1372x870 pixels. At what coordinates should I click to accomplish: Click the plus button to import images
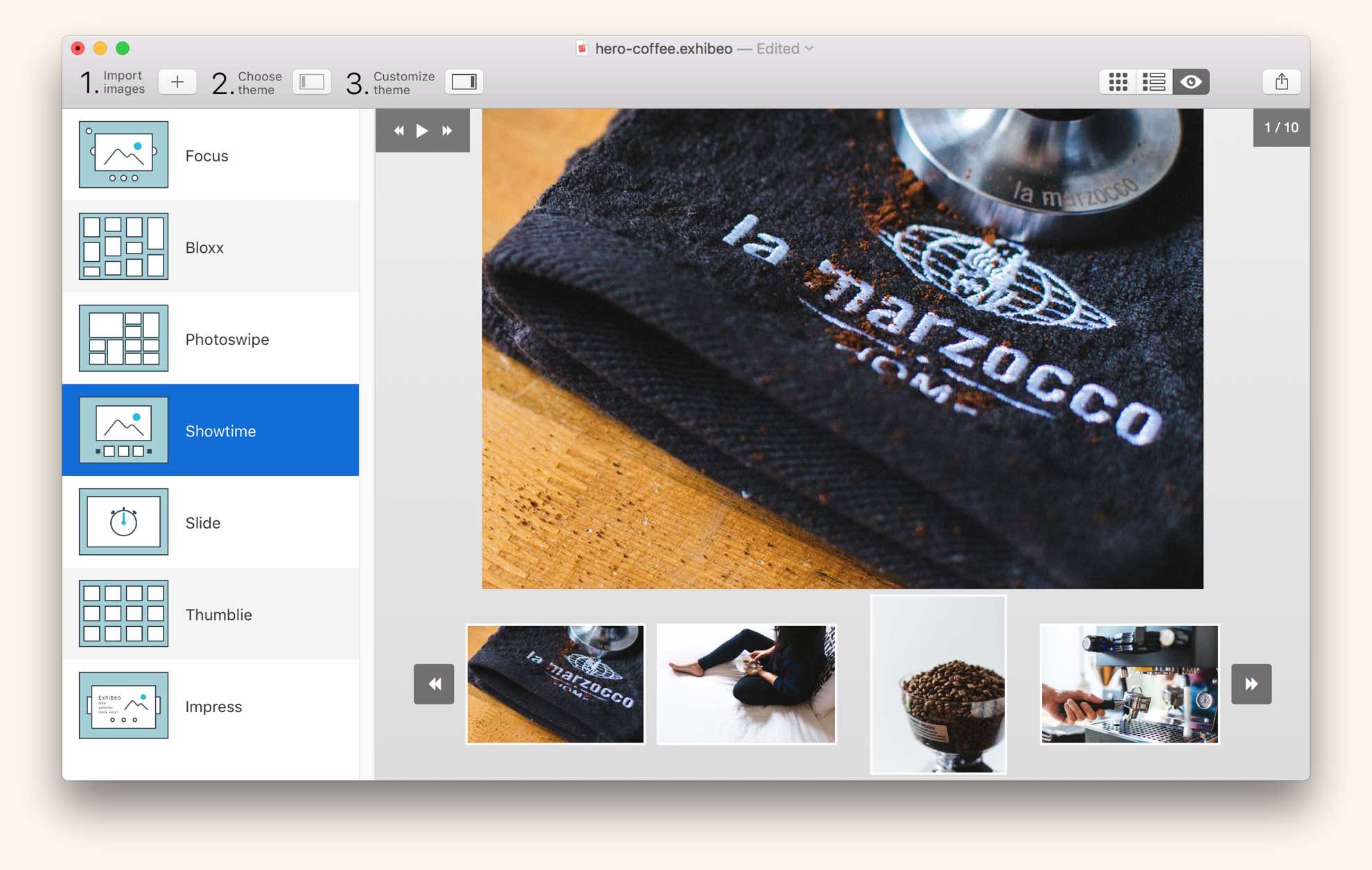tap(177, 82)
